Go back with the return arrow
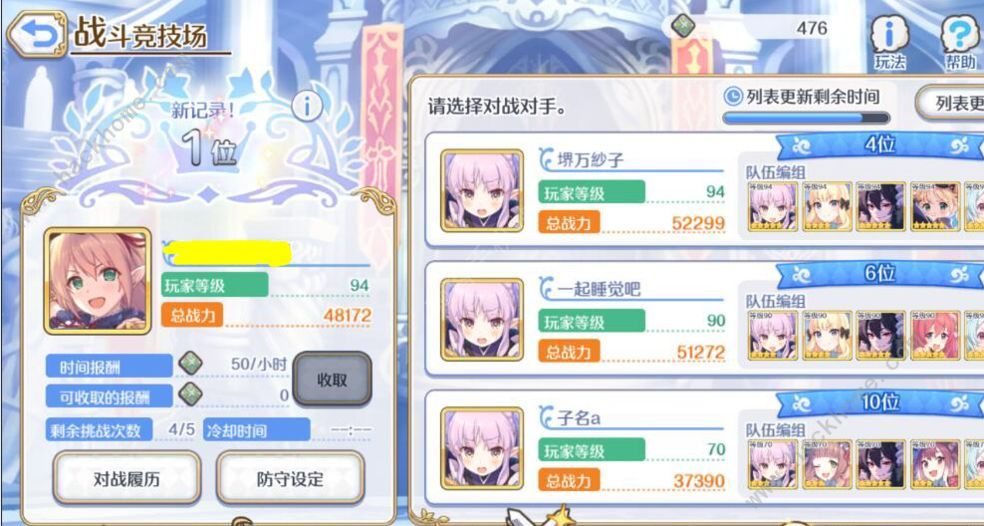The image size is (984, 526). [x=36, y=35]
